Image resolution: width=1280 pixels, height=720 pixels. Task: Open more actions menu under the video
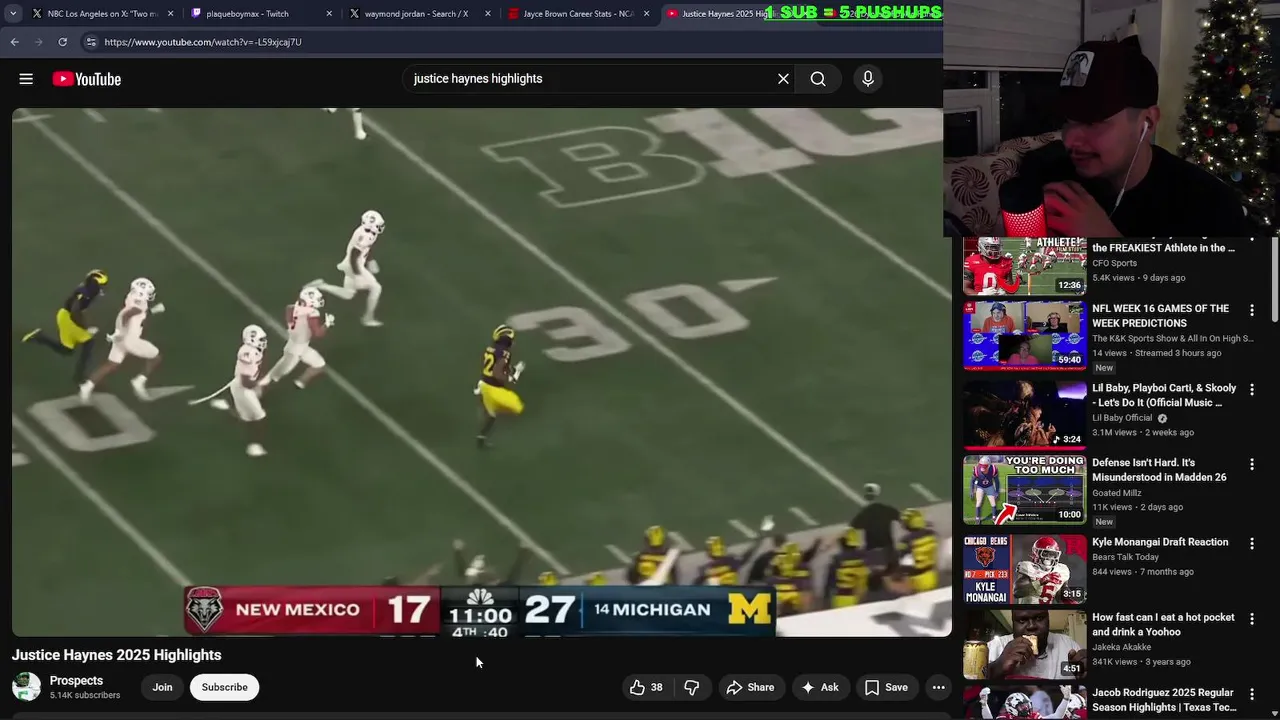tap(938, 687)
